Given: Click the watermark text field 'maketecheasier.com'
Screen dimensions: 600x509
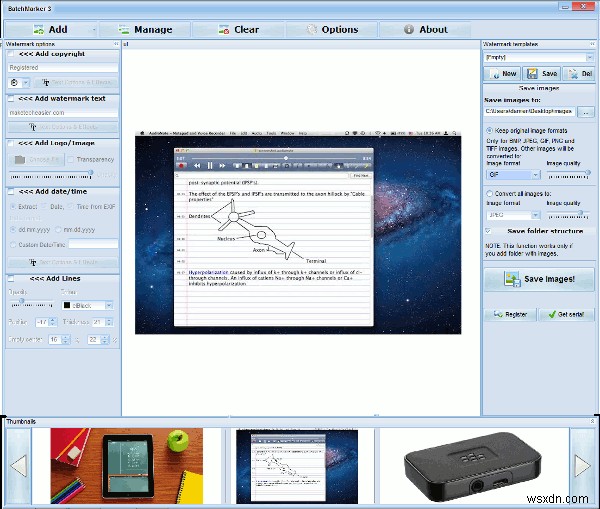Looking at the screenshot, I should click(63, 113).
